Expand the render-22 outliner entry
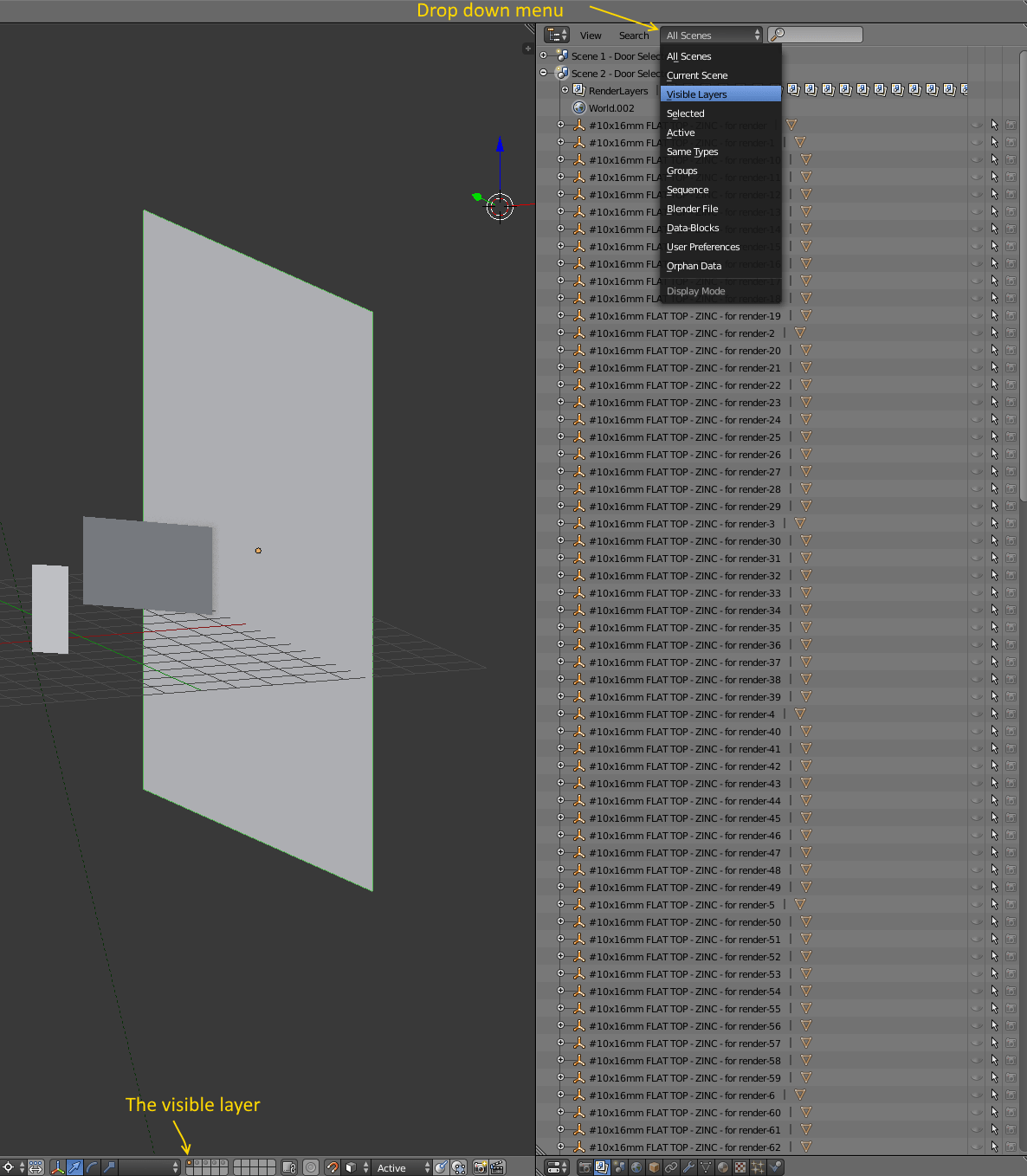 pos(561,384)
